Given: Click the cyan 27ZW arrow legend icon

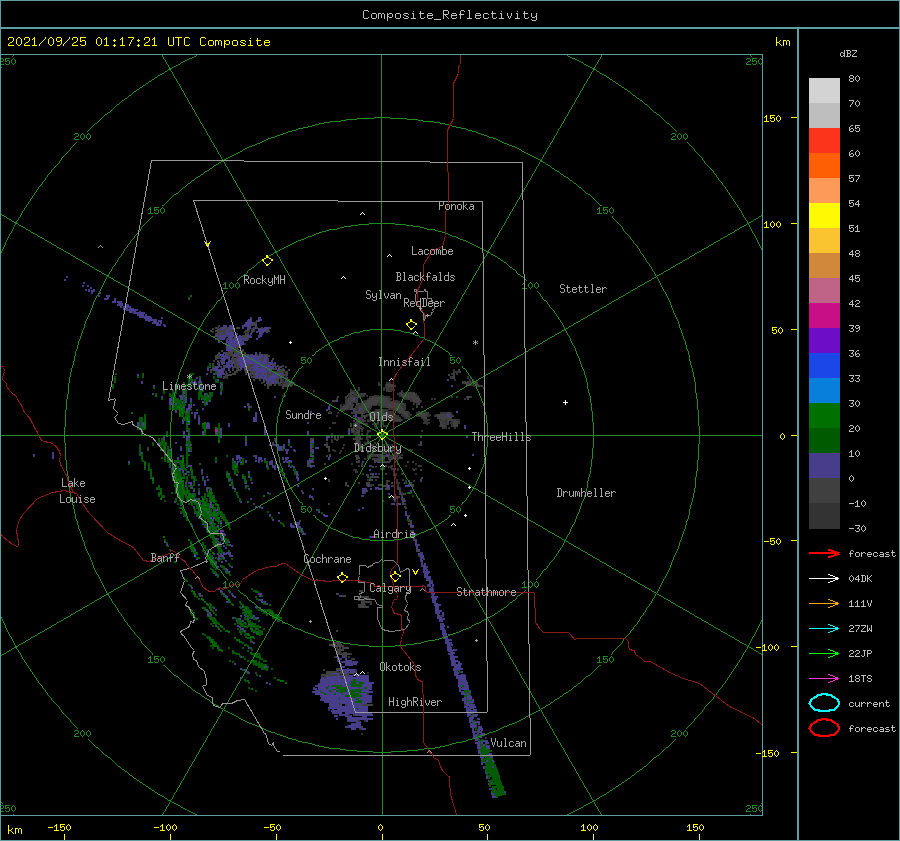Looking at the screenshot, I should click(x=824, y=629).
